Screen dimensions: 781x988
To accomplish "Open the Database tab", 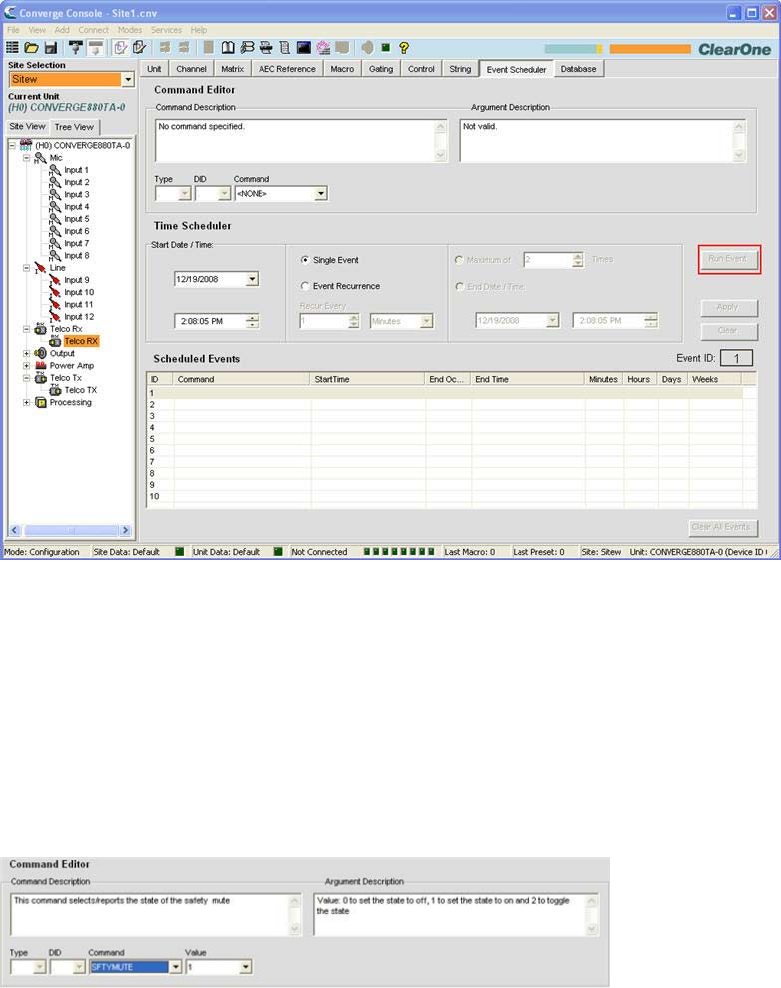I will click(x=578, y=69).
